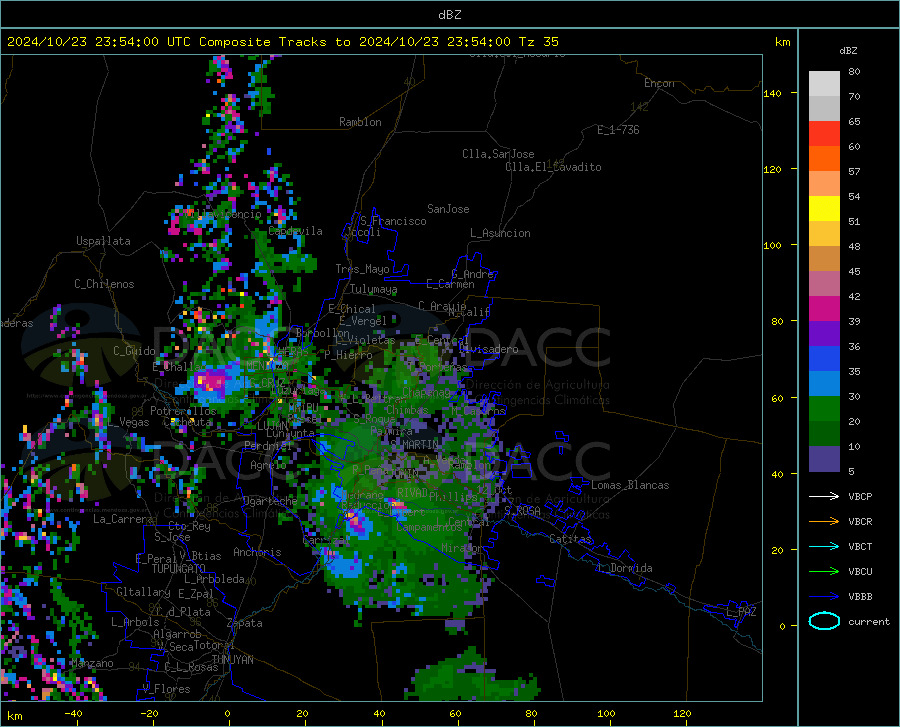The width and height of the screenshot is (900, 727).
Task: Select the green 20 dBZ color swatch
Action: [x=824, y=409]
